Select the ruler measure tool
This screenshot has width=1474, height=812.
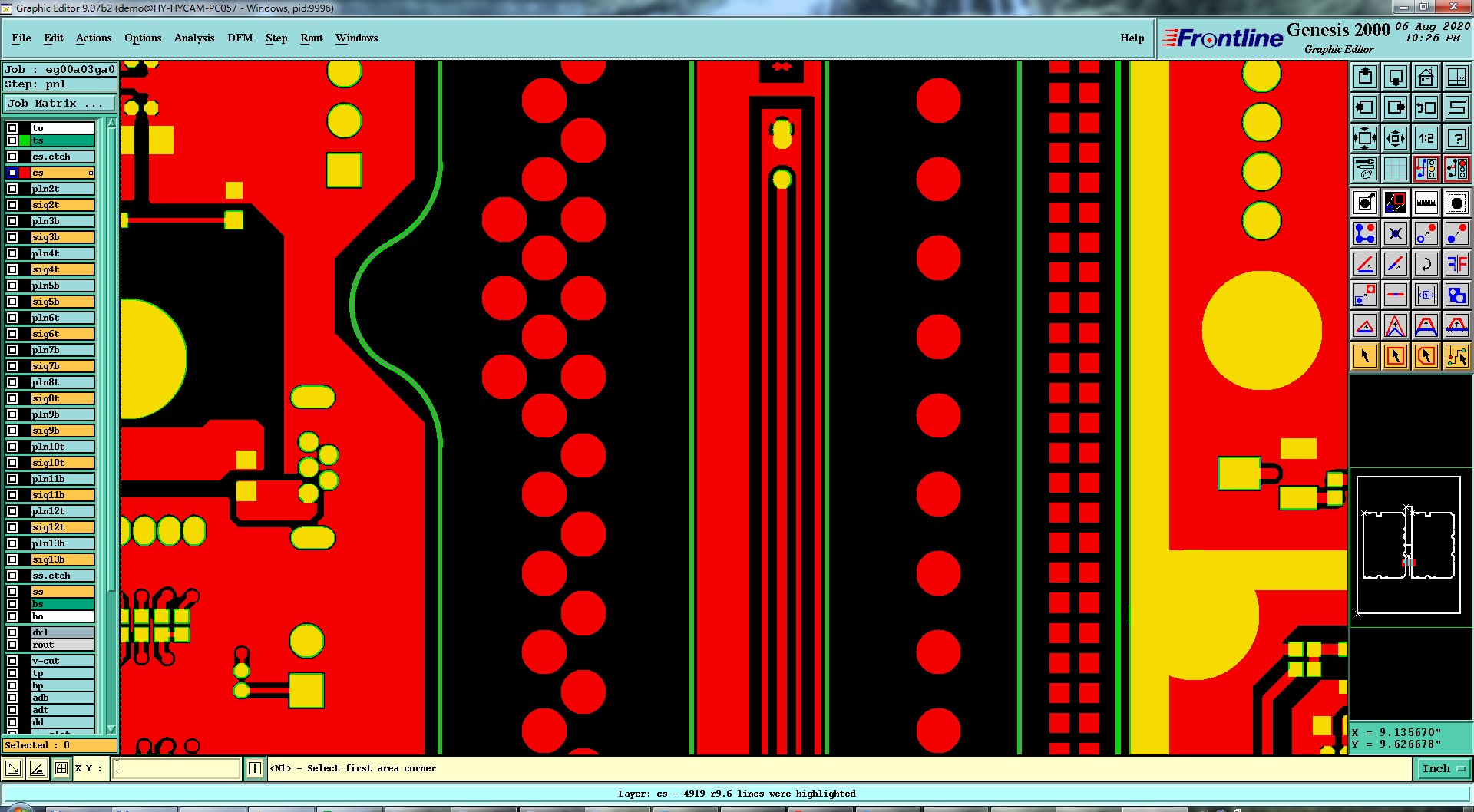click(1426, 203)
